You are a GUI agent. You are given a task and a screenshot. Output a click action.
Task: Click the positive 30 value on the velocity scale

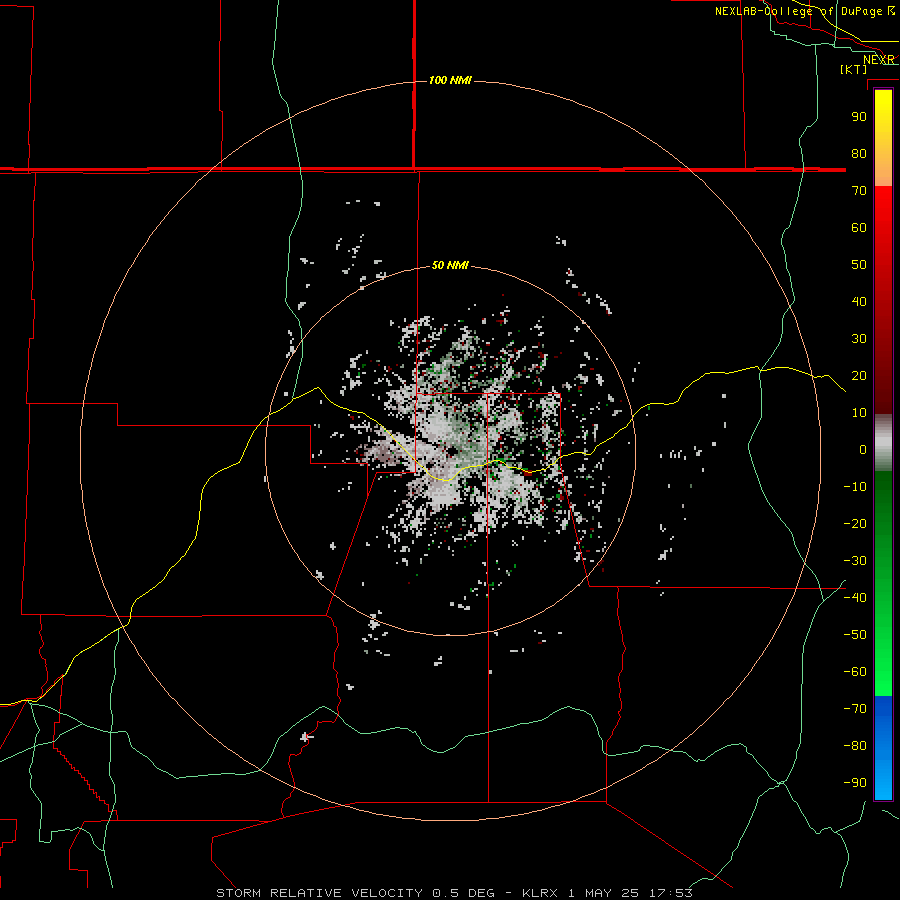click(859, 339)
